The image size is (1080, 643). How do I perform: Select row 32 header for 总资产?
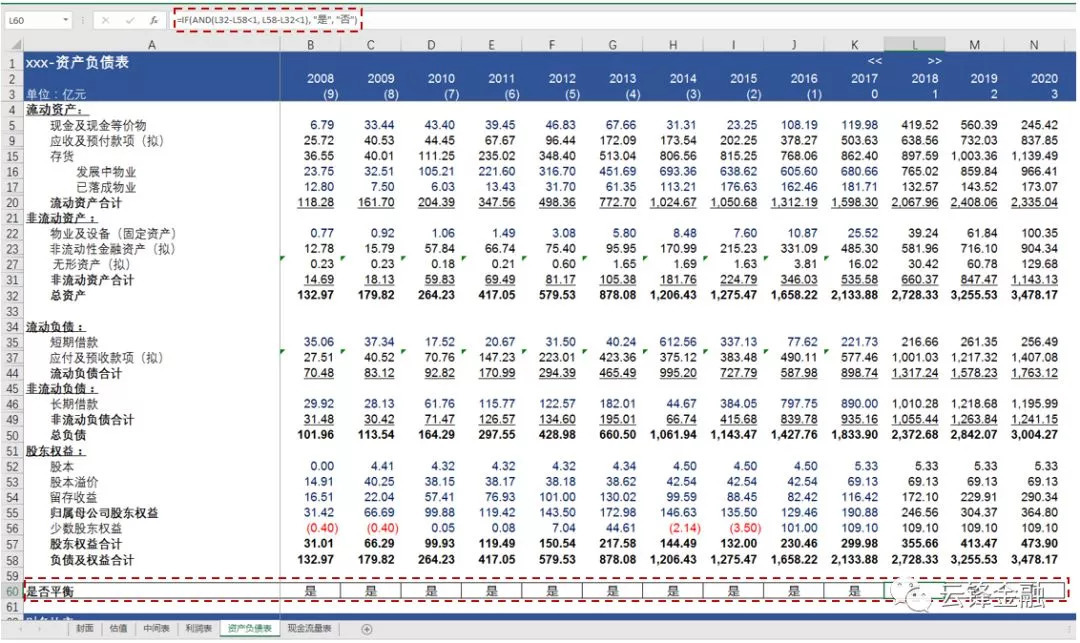click(11, 296)
